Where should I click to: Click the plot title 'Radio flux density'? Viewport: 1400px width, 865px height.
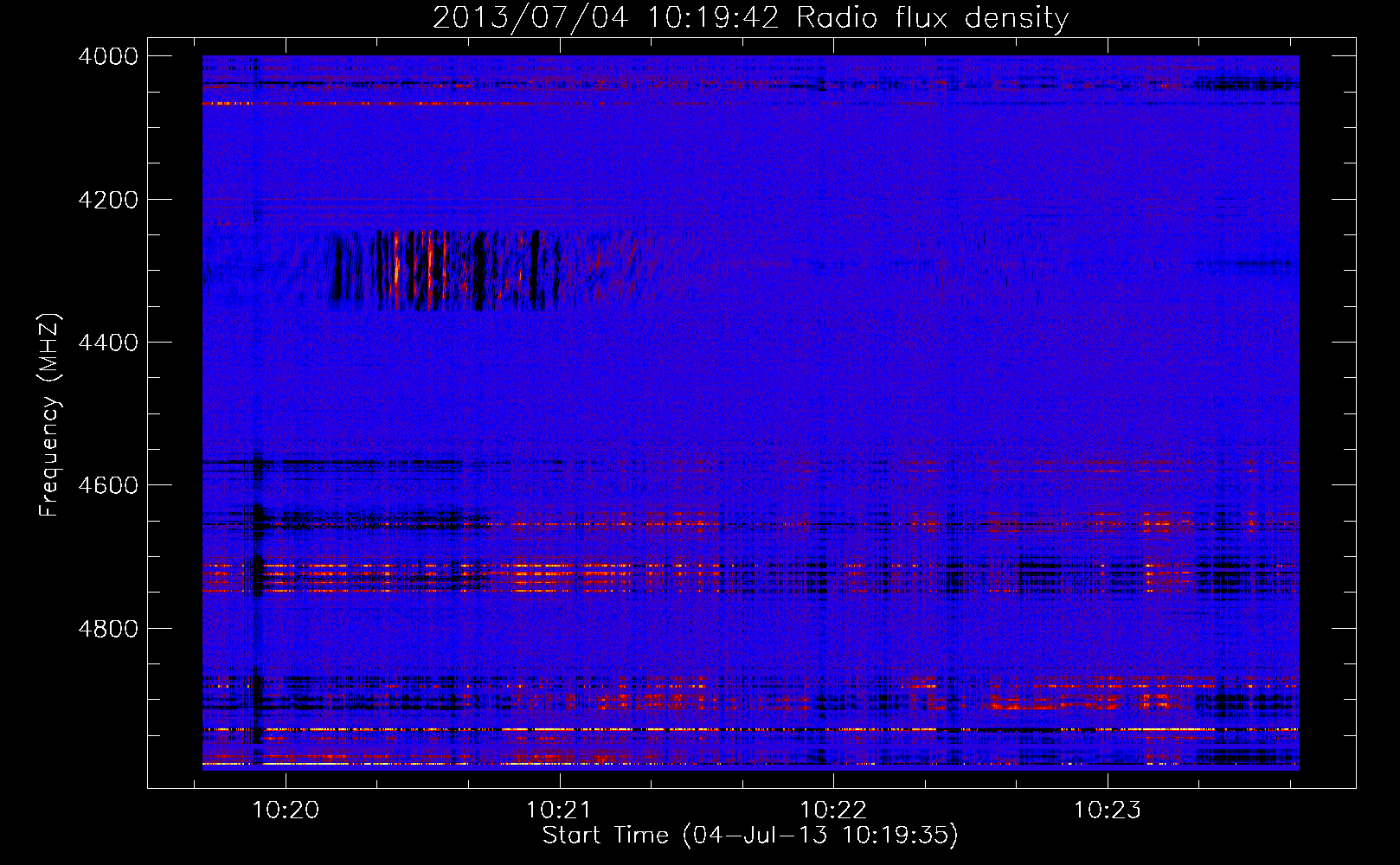[933, 18]
